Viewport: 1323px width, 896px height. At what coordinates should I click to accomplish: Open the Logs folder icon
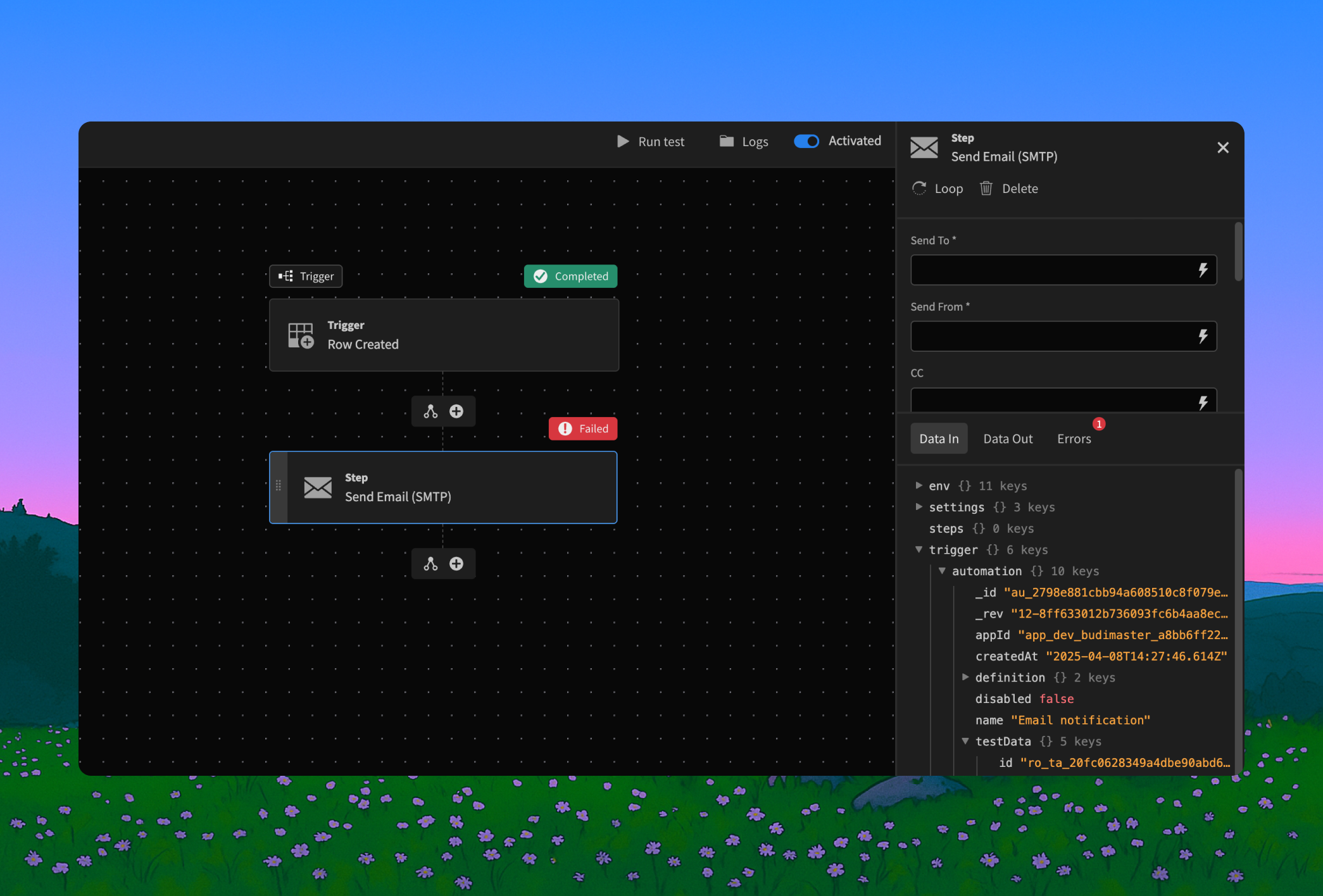pyautogui.click(x=726, y=141)
